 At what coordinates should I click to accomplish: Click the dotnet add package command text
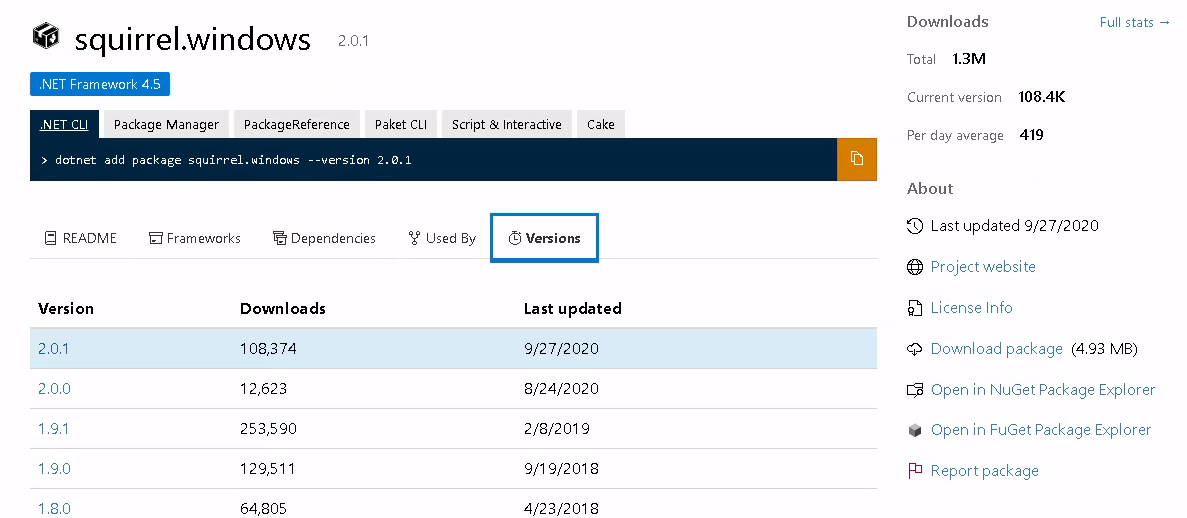pos(233,160)
